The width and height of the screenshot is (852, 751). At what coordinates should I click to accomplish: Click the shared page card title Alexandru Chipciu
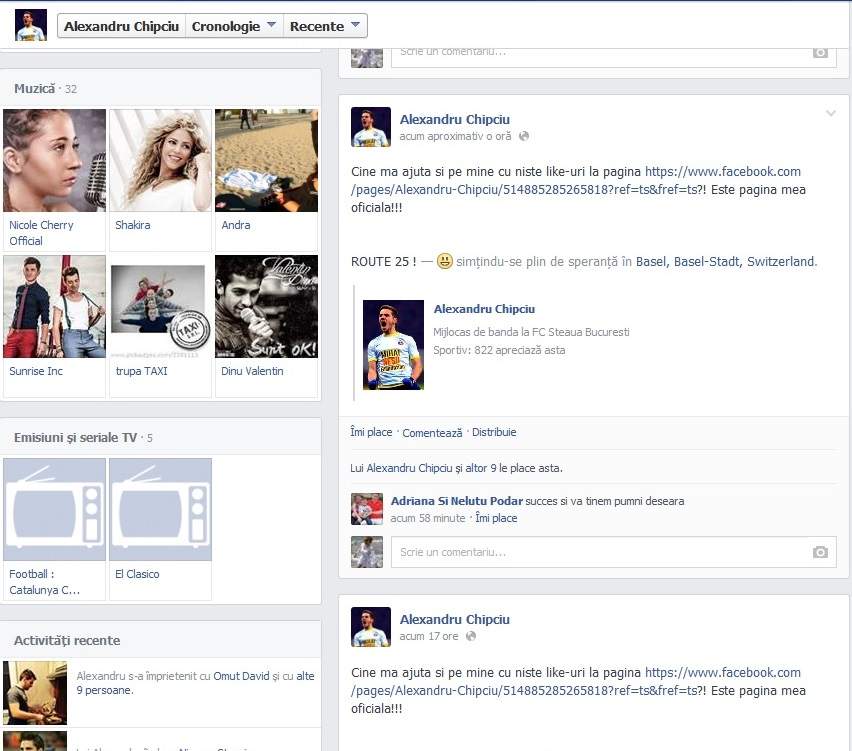[x=484, y=309]
